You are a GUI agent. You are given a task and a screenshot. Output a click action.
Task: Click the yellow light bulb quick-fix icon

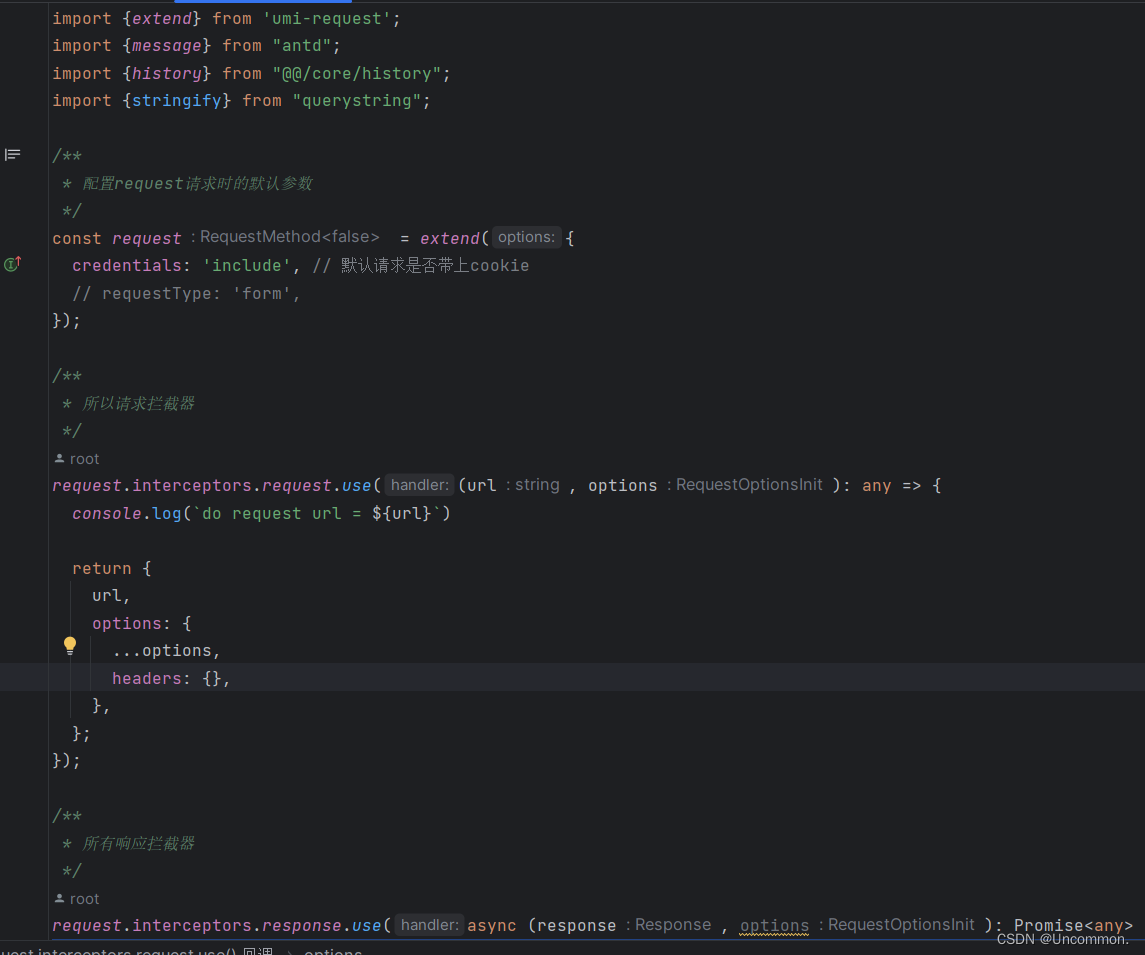tap(70, 645)
